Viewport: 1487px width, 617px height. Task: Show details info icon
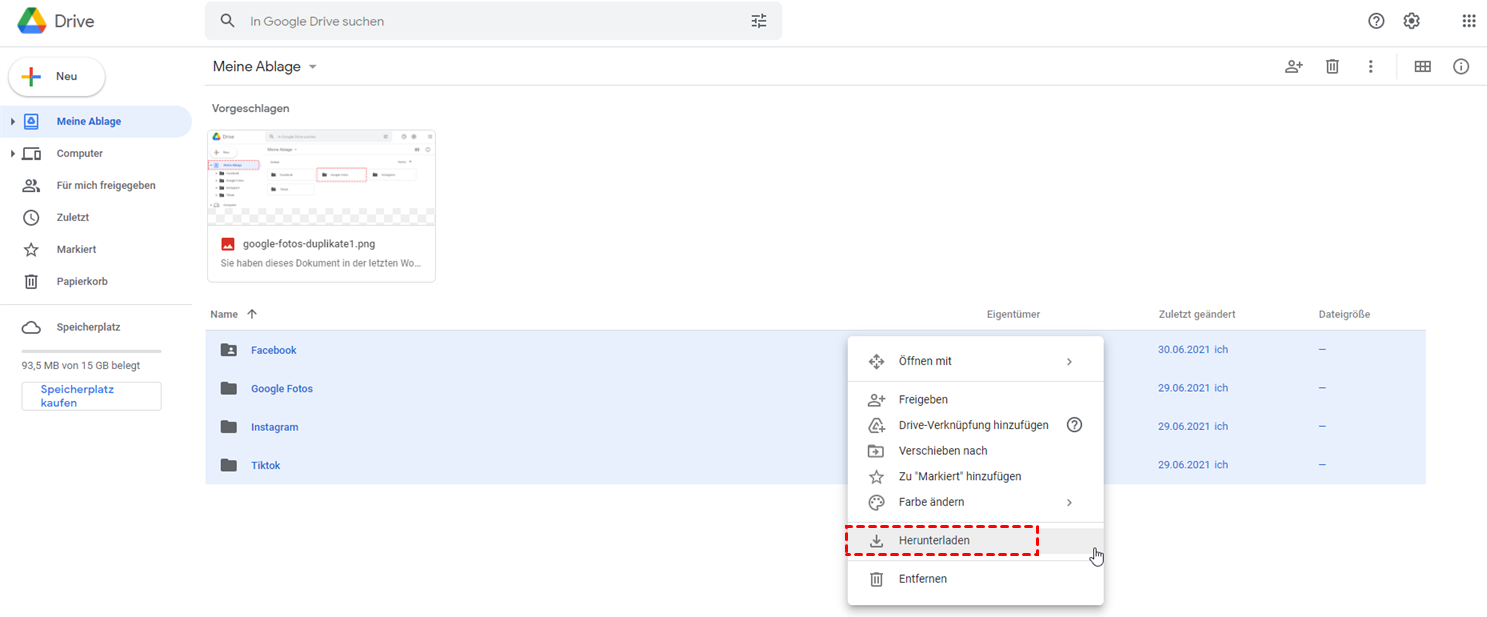pos(1461,66)
